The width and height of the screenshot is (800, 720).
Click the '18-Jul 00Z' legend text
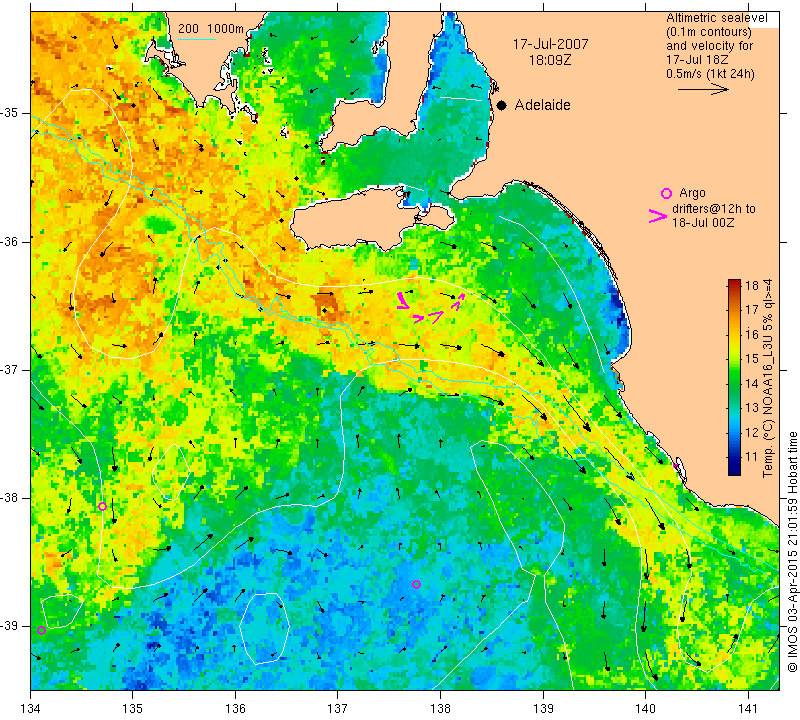[x=703, y=222]
